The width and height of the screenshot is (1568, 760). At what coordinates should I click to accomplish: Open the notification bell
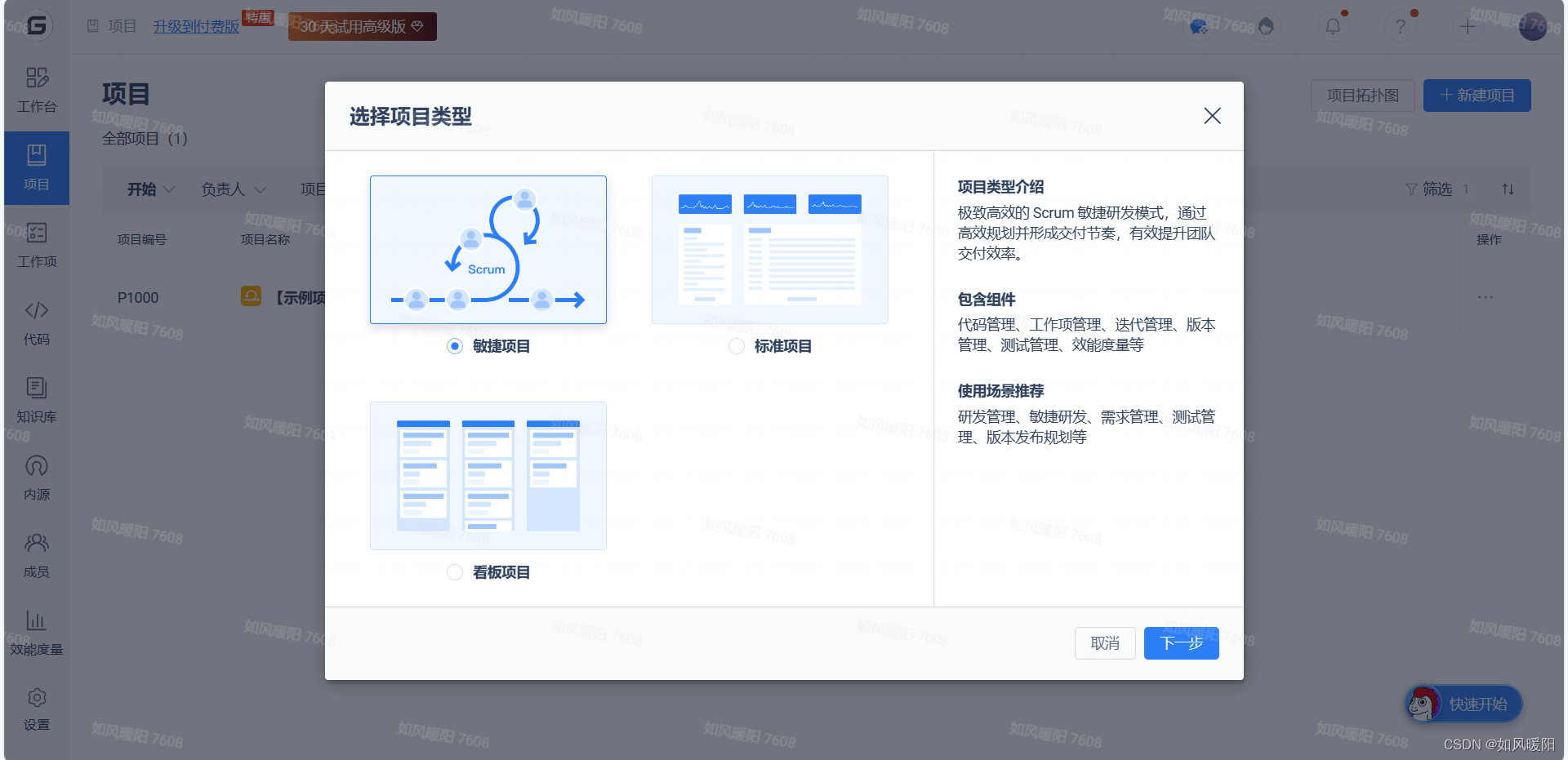click(x=1333, y=26)
